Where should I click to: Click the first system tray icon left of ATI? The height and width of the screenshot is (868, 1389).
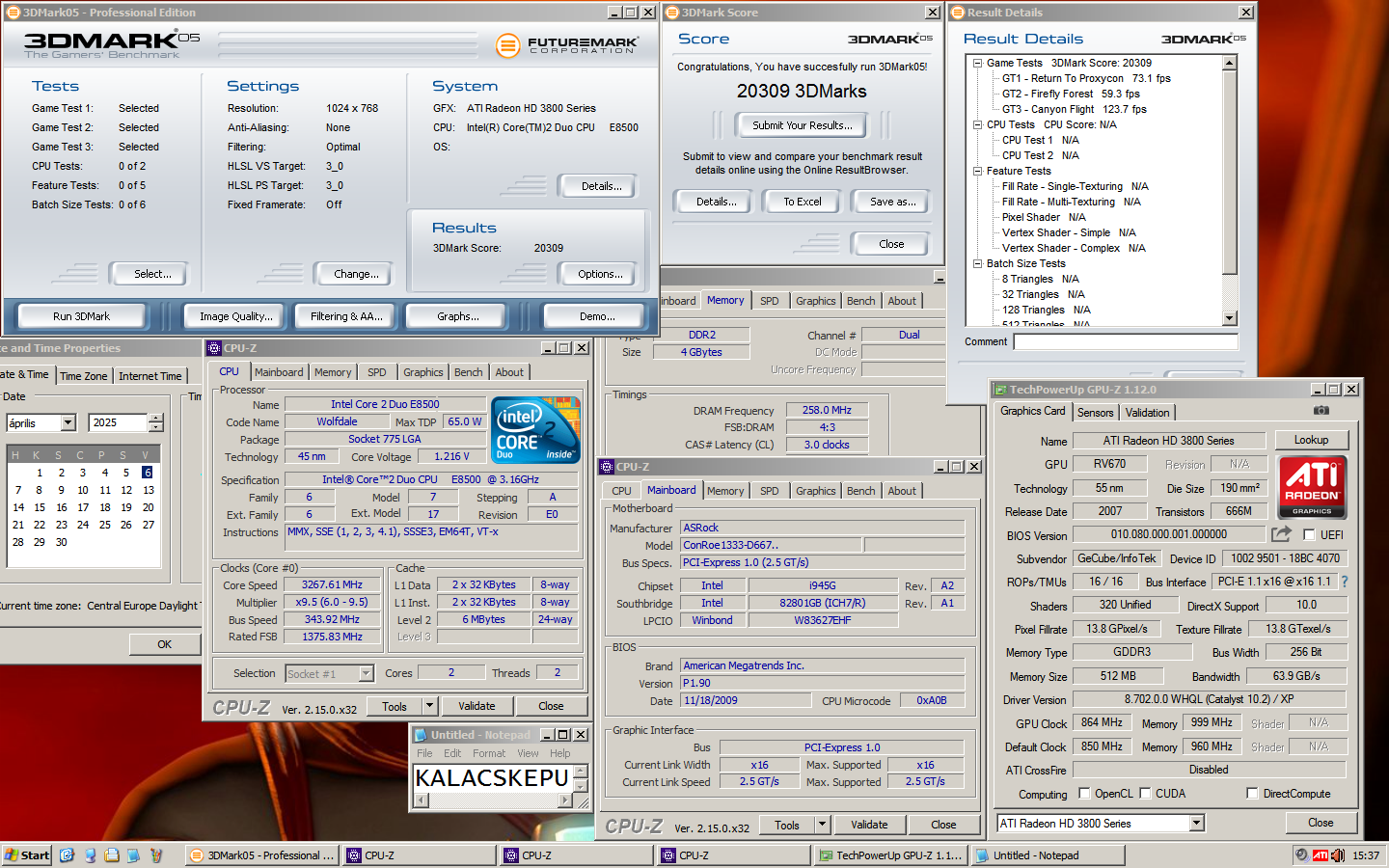(x=1302, y=855)
